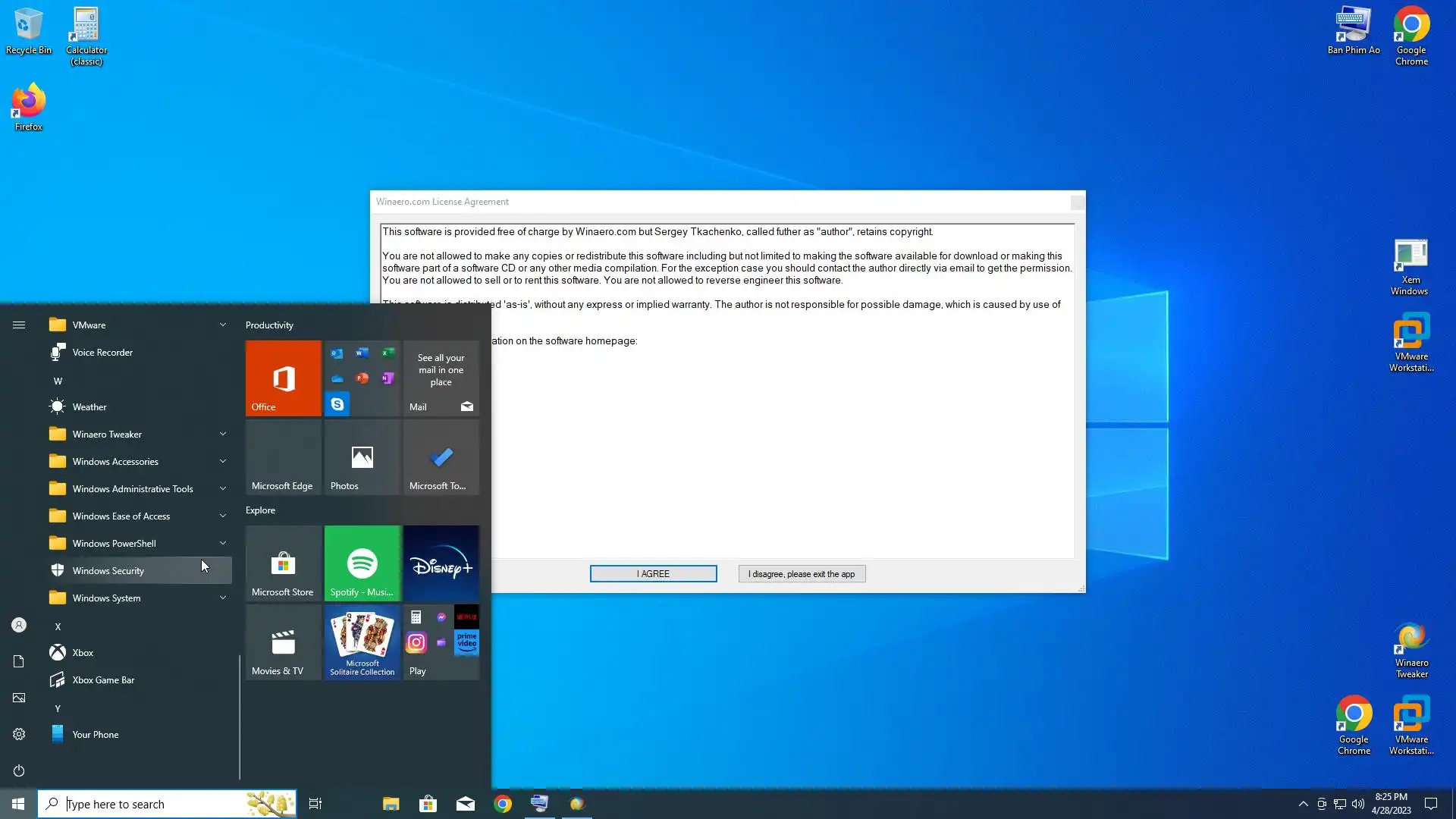Open the Photos tile

(362, 457)
